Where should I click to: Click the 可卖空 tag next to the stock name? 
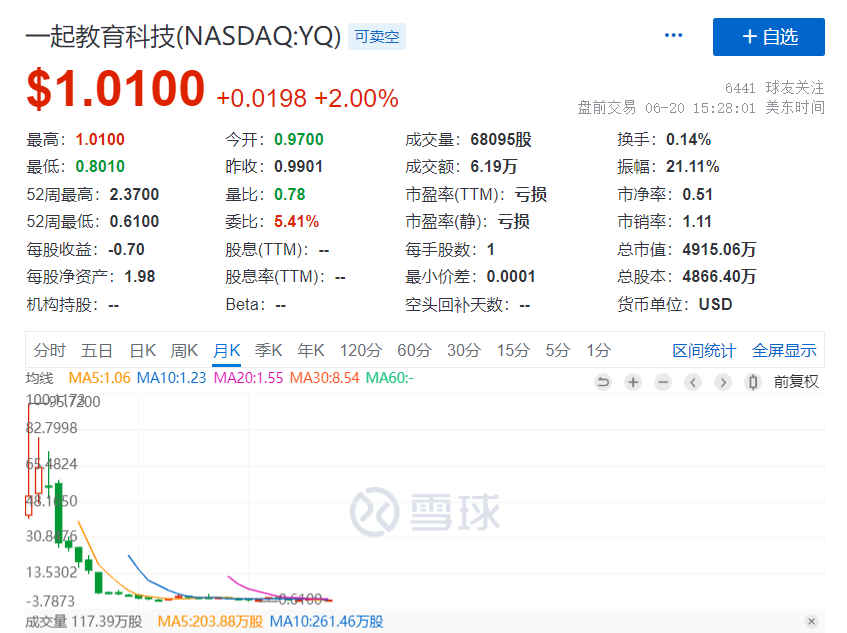[376, 37]
